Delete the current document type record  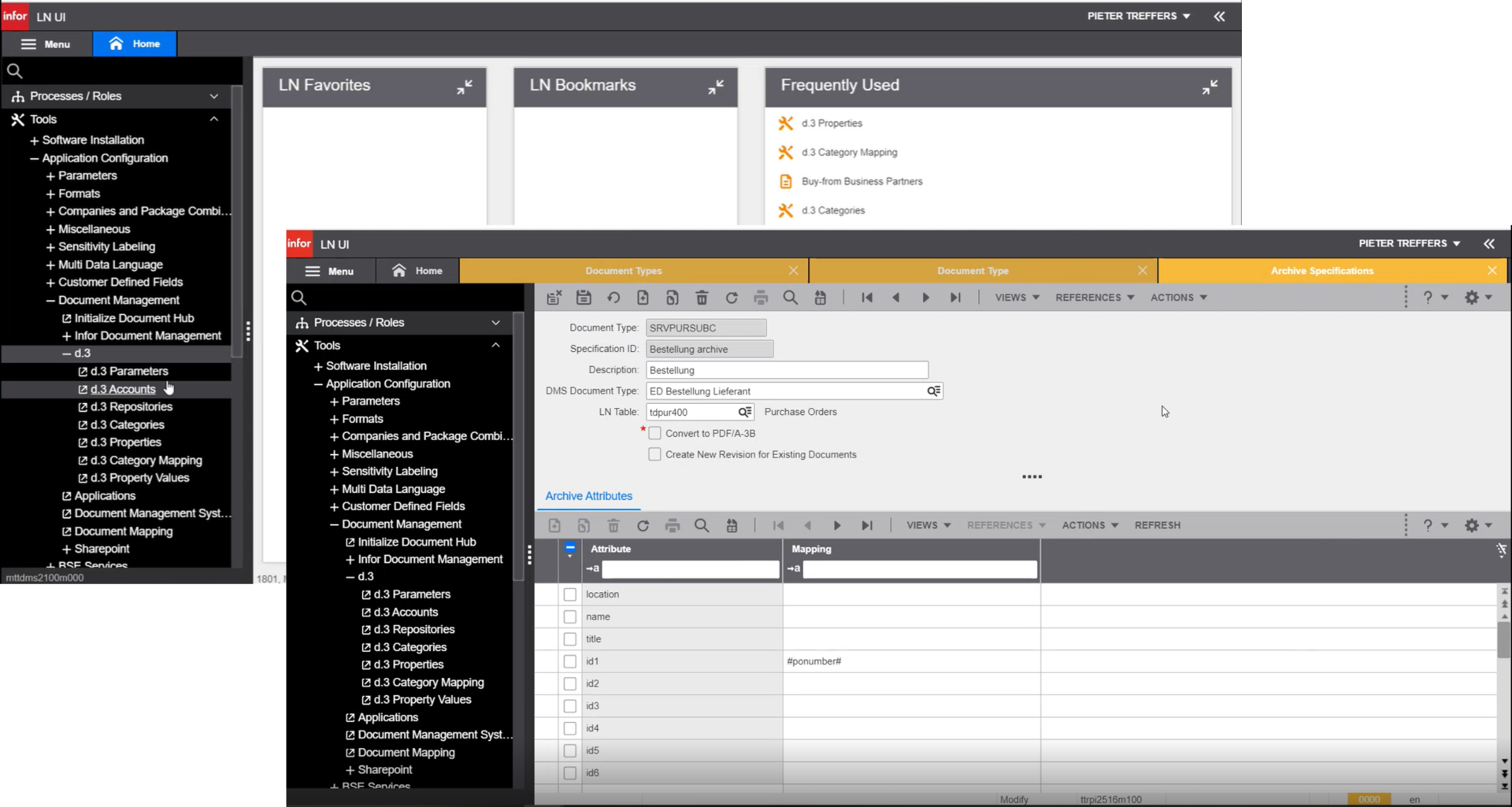coord(702,298)
